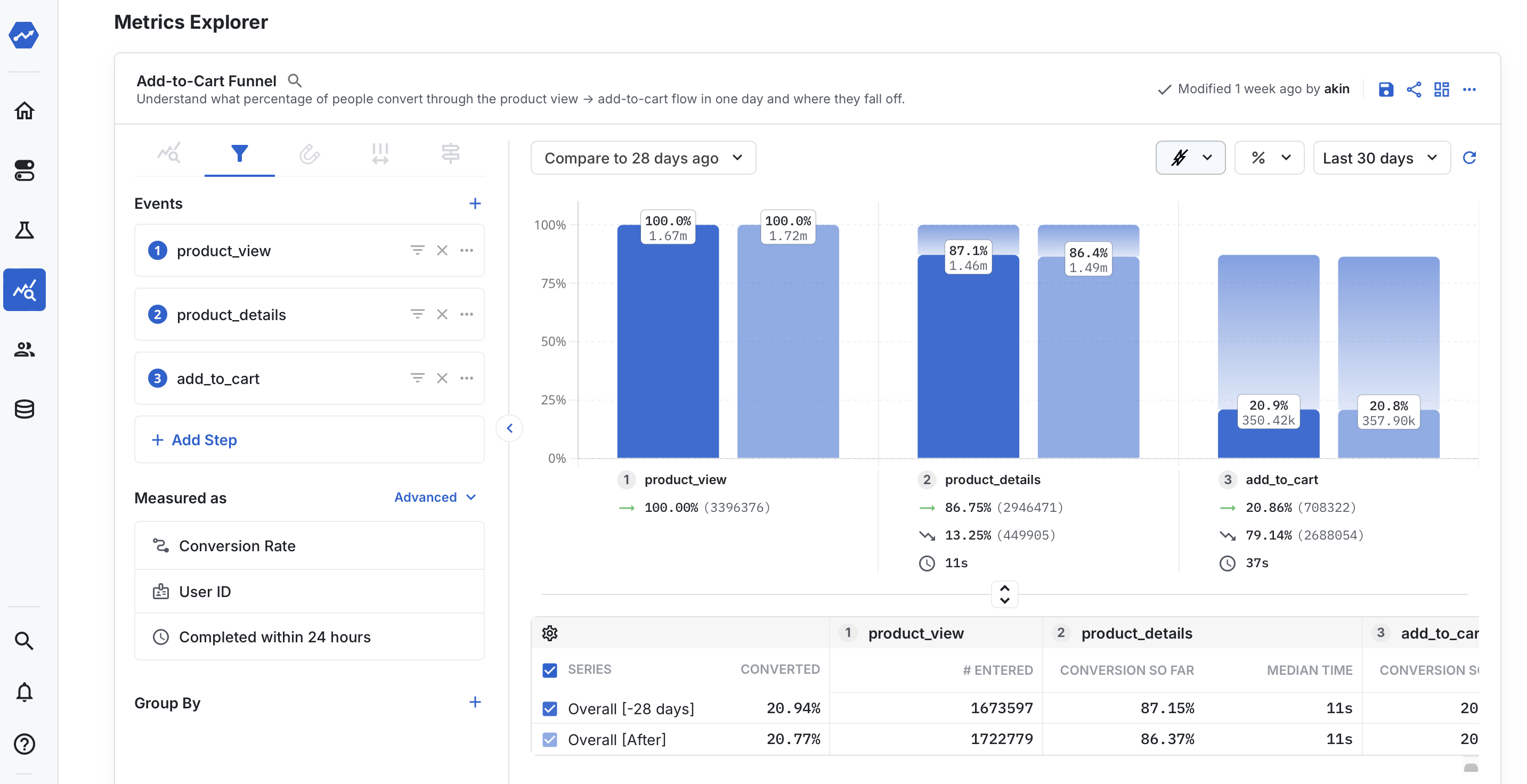Open the Data database icon

(x=25, y=409)
